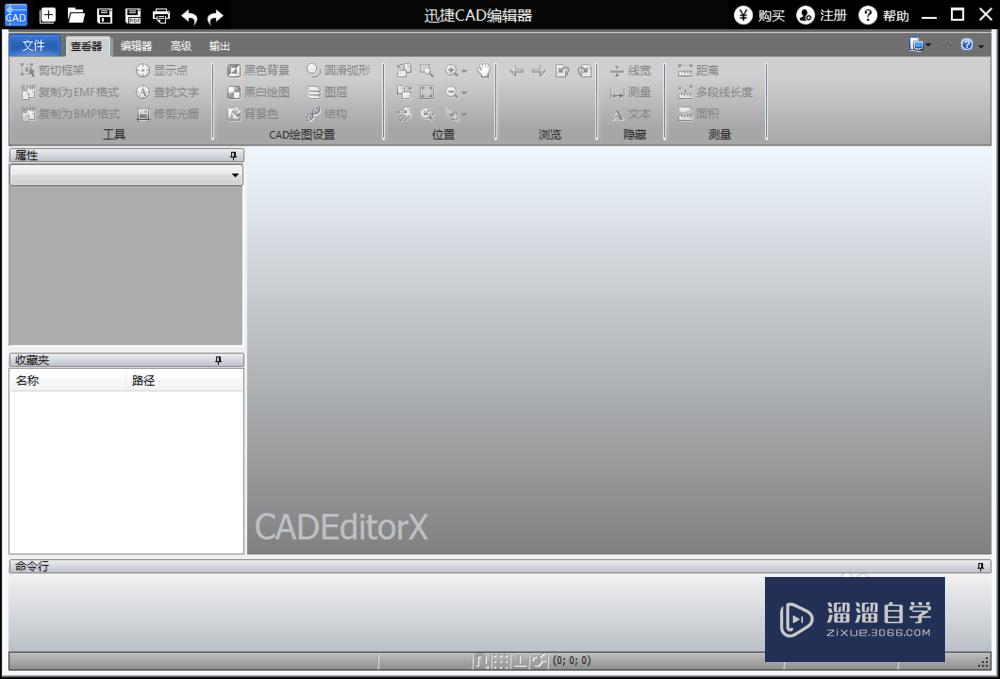1000x679 pixels.
Task: Open the 背景色 background color picker
Action: point(253,113)
